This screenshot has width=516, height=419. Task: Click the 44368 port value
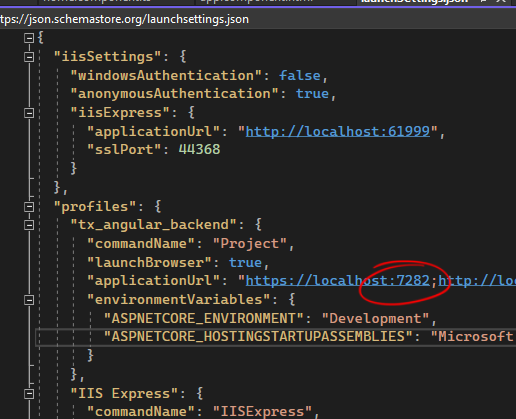tap(199, 149)
